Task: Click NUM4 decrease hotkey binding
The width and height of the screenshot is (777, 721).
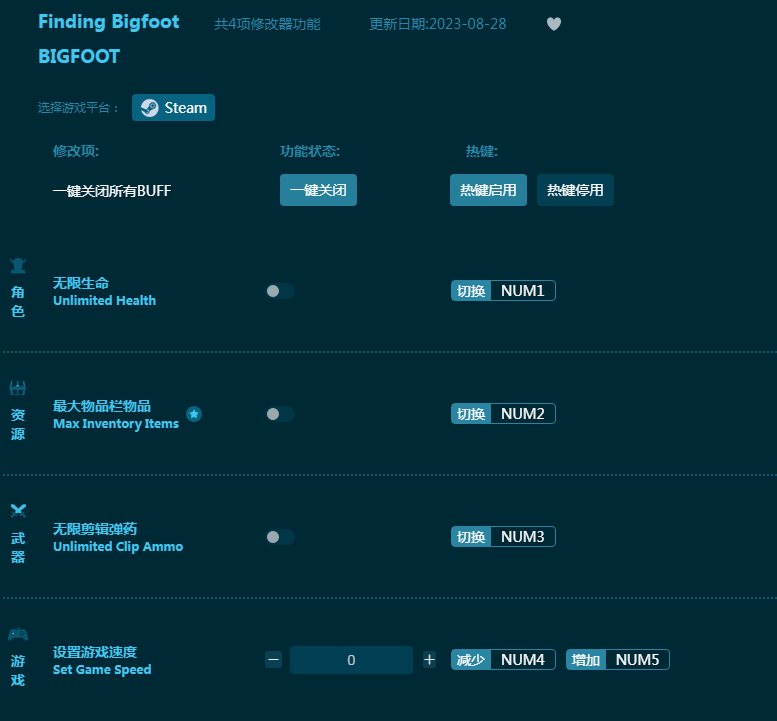Action: click(523, 660)
